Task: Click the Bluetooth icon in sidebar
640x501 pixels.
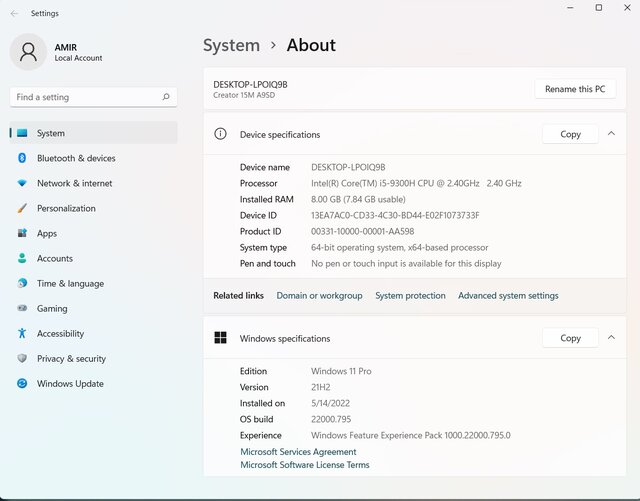Action: [22, 158]
